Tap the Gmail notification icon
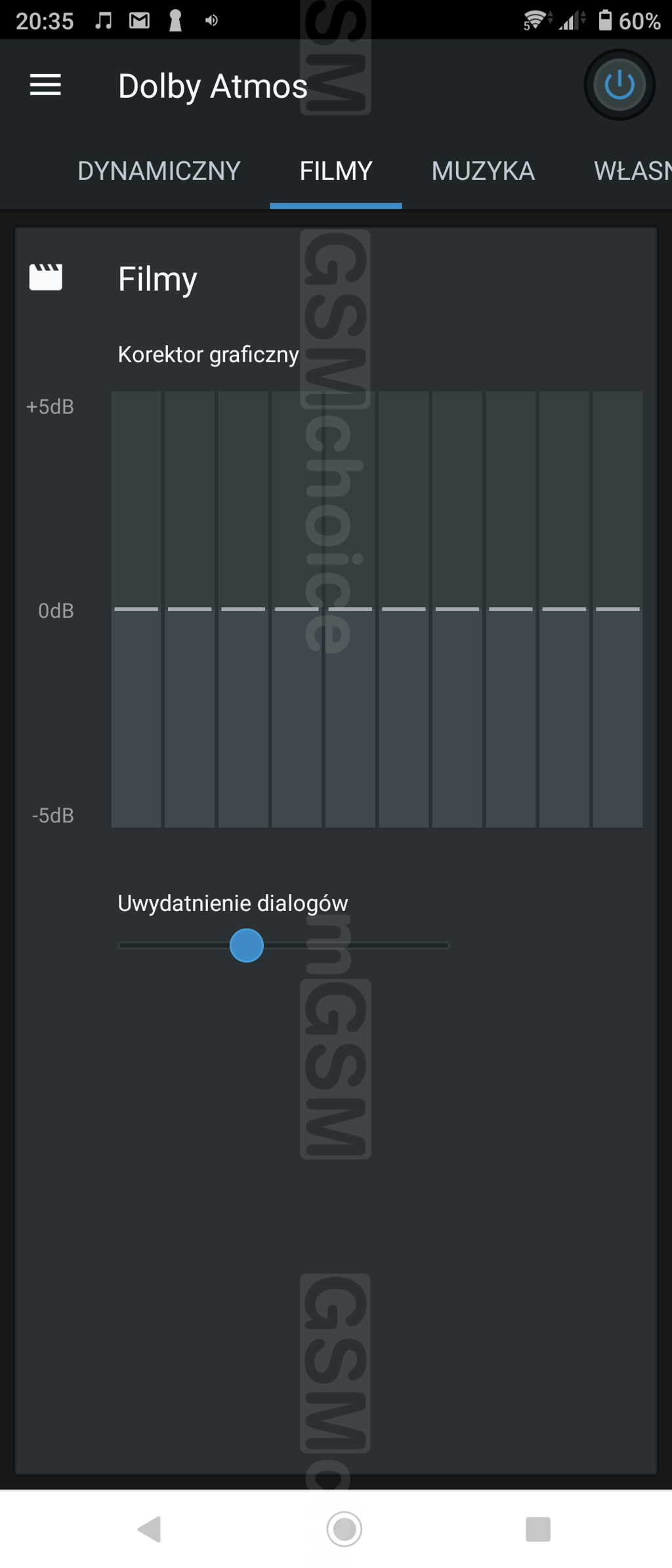Viewport: 672px width, 1568px height. pos(139,21)
